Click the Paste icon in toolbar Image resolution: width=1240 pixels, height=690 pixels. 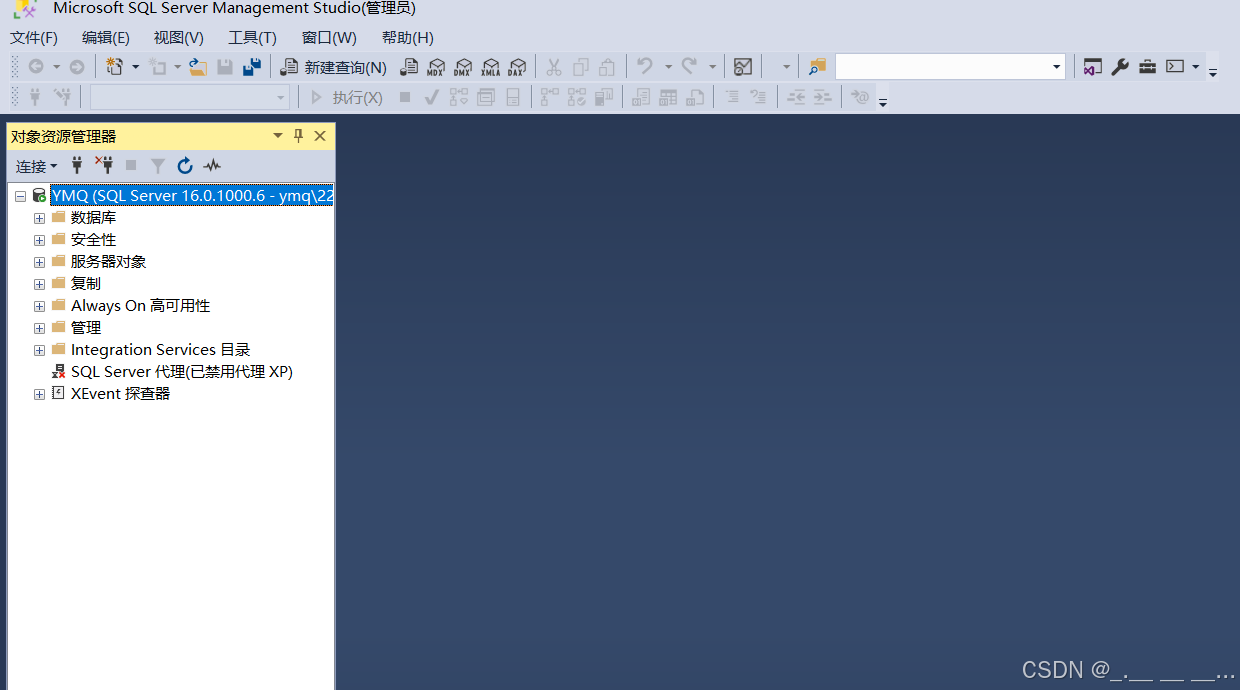(x=607, y=67)
